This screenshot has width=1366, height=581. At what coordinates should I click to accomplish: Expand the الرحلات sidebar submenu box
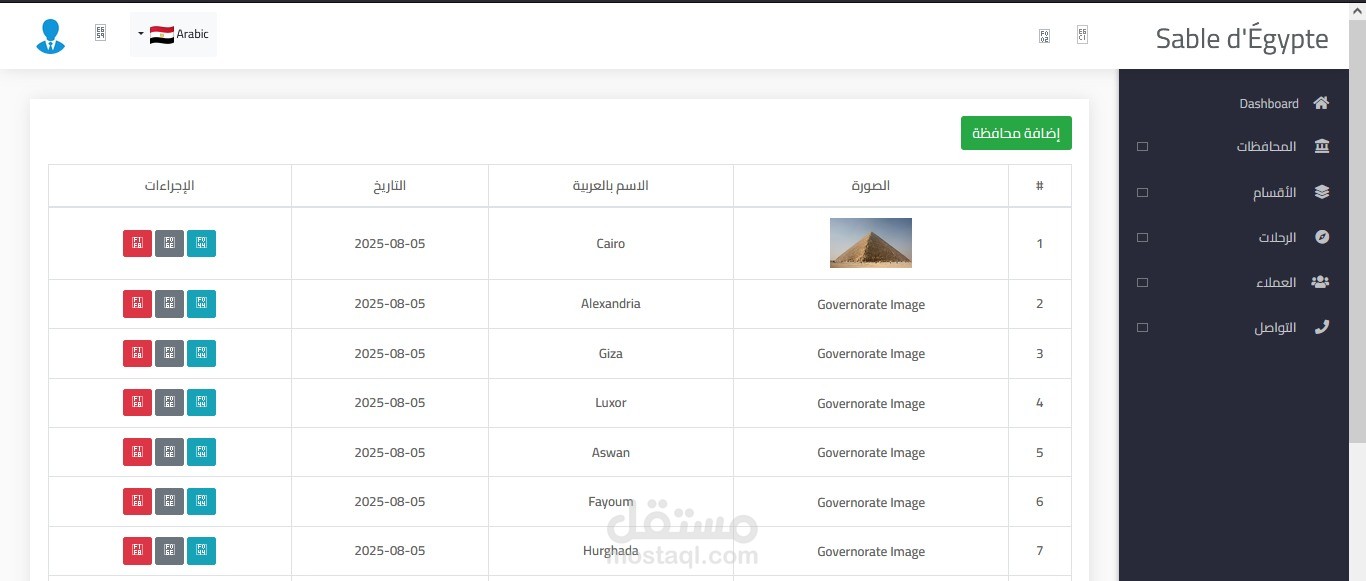click(x=1143, y=237)
